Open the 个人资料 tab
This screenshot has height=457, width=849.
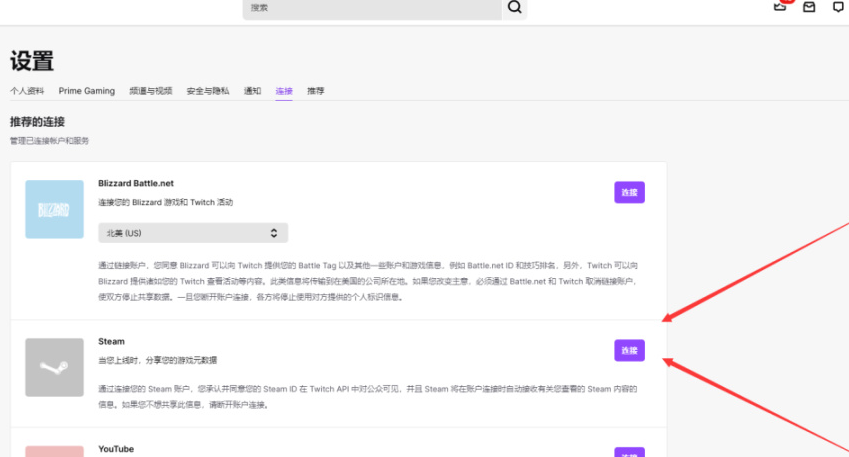pos(27,90)
